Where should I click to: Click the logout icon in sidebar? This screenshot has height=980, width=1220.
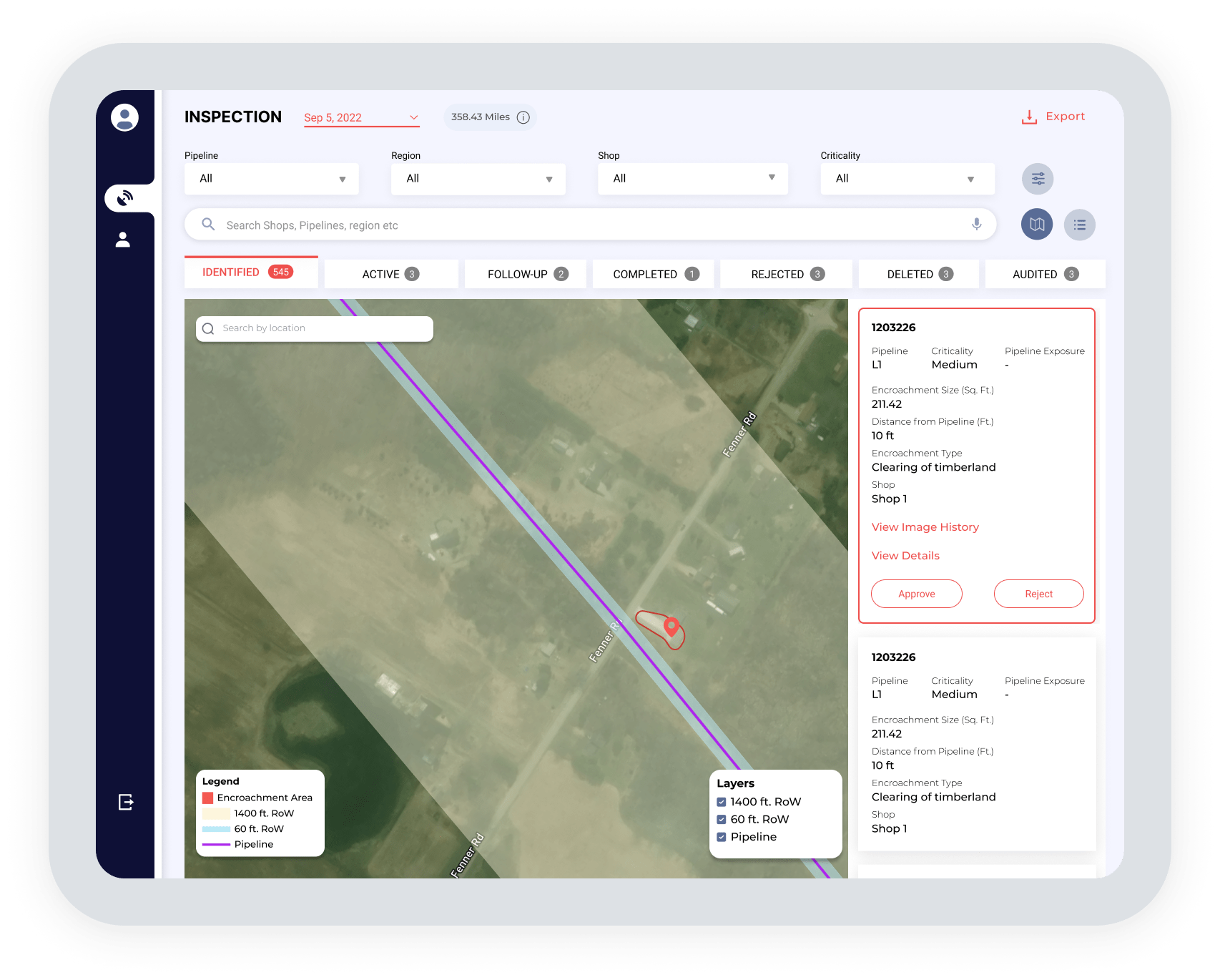126,802
